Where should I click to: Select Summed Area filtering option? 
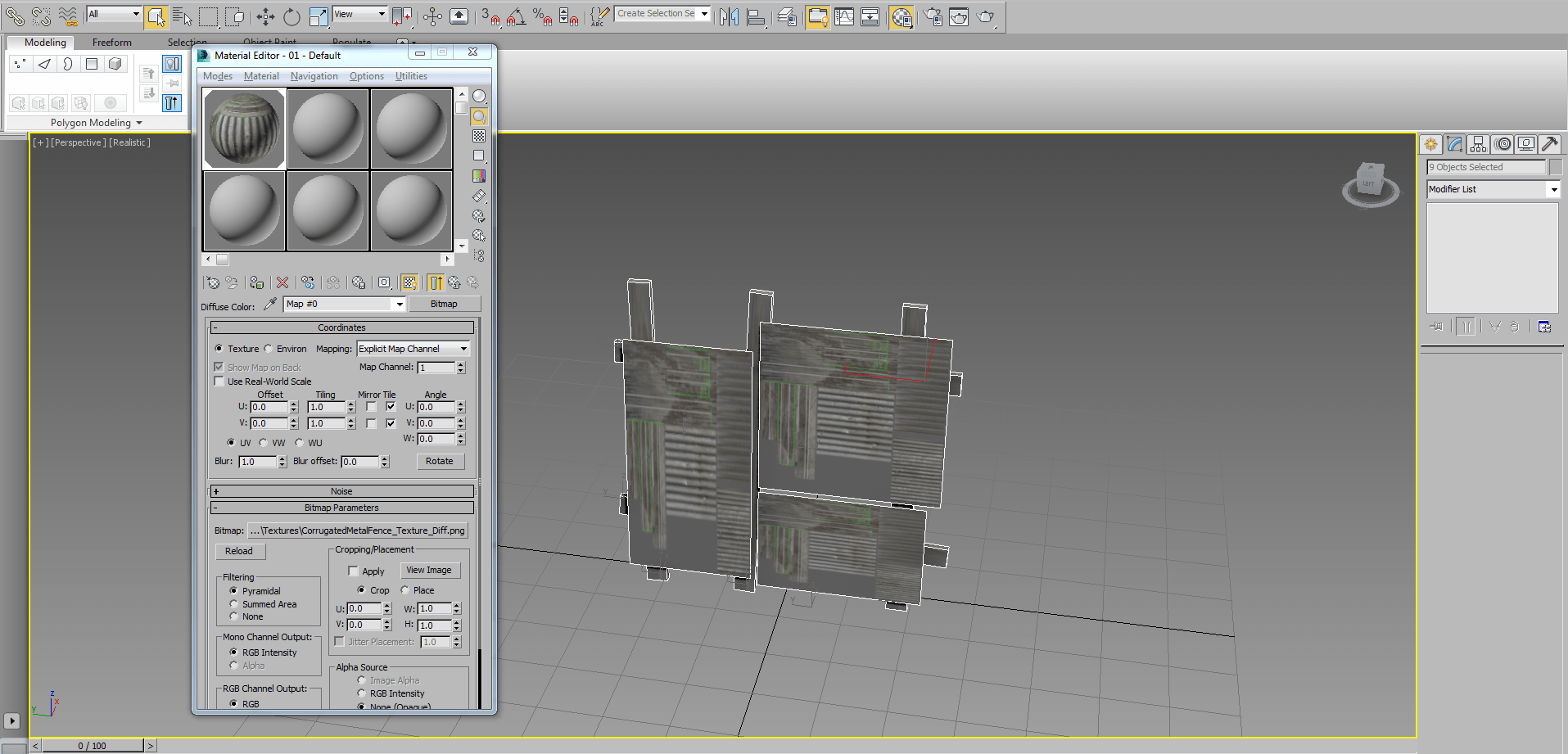pos(234,604)
